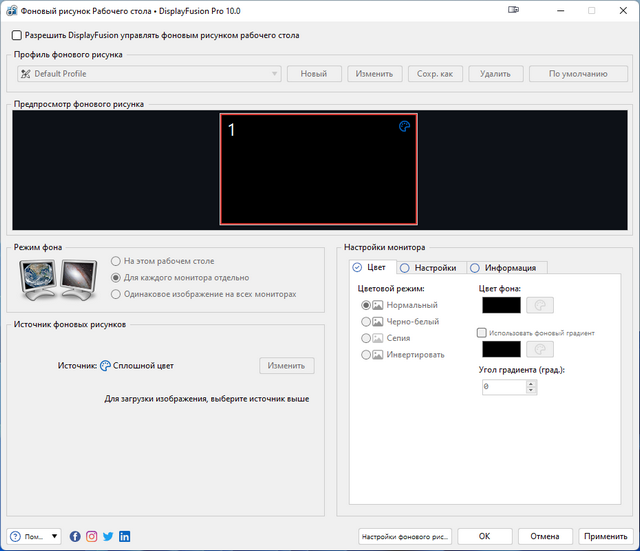Image resolution: width=640 pixels, height=551 pixels.
Task: Click palette icon in monitor 1 preview
Action: coord(404,127)
